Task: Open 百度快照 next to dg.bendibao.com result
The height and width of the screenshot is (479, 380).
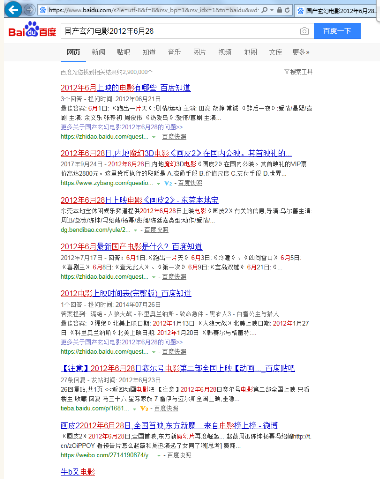Action: [156, 230]
